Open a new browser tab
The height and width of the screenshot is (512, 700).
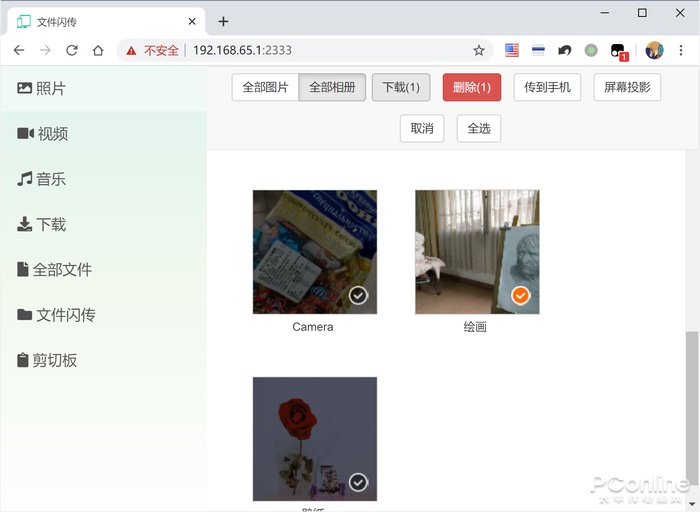click(x=223, y=21)
